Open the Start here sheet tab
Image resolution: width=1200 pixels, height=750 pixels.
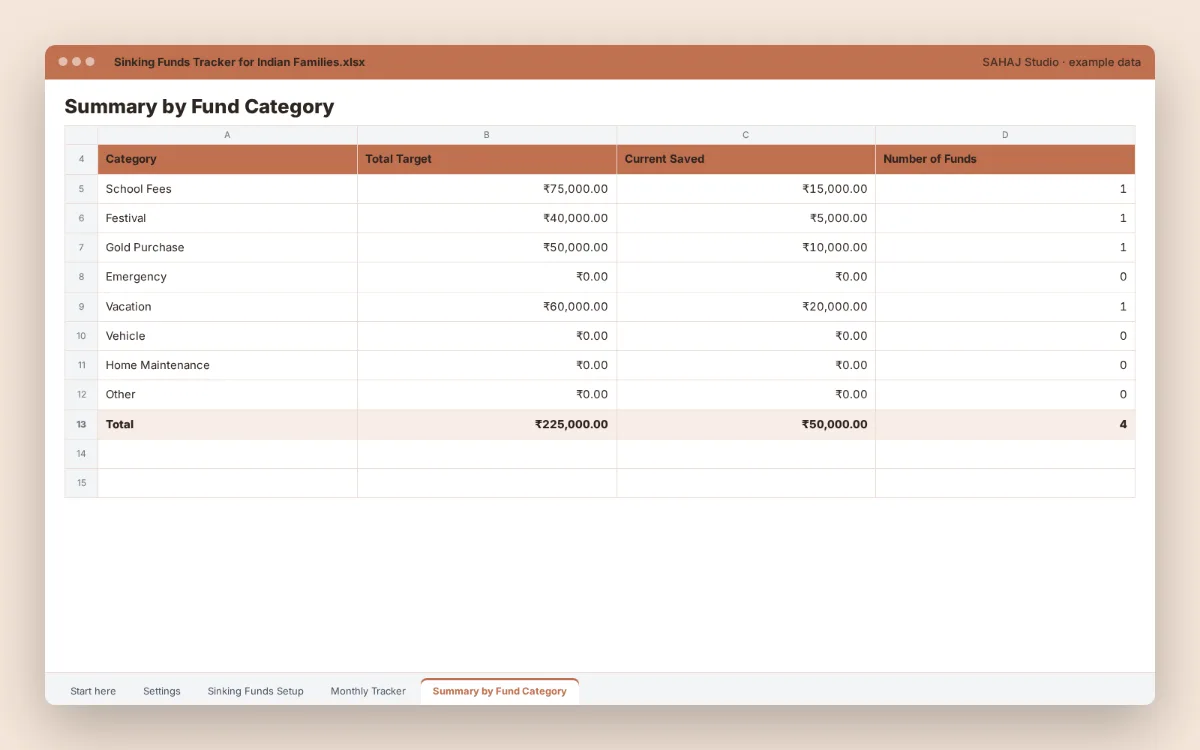point(93,691)
